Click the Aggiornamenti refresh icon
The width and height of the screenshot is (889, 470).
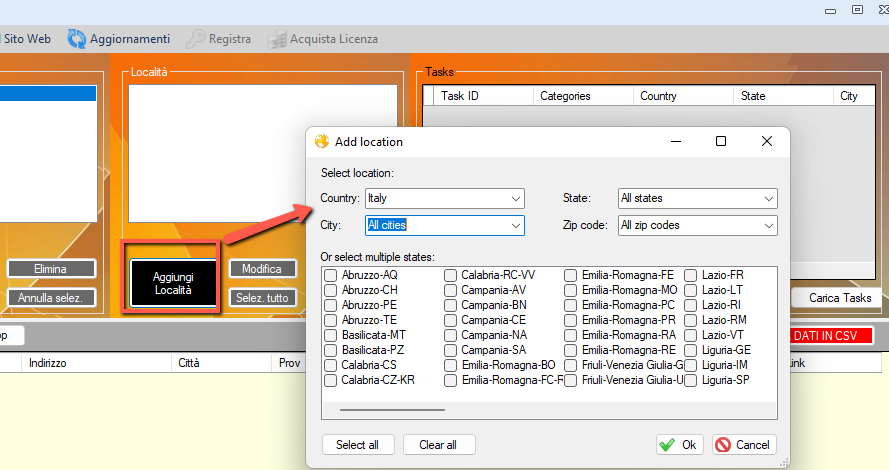click(77, 39)
